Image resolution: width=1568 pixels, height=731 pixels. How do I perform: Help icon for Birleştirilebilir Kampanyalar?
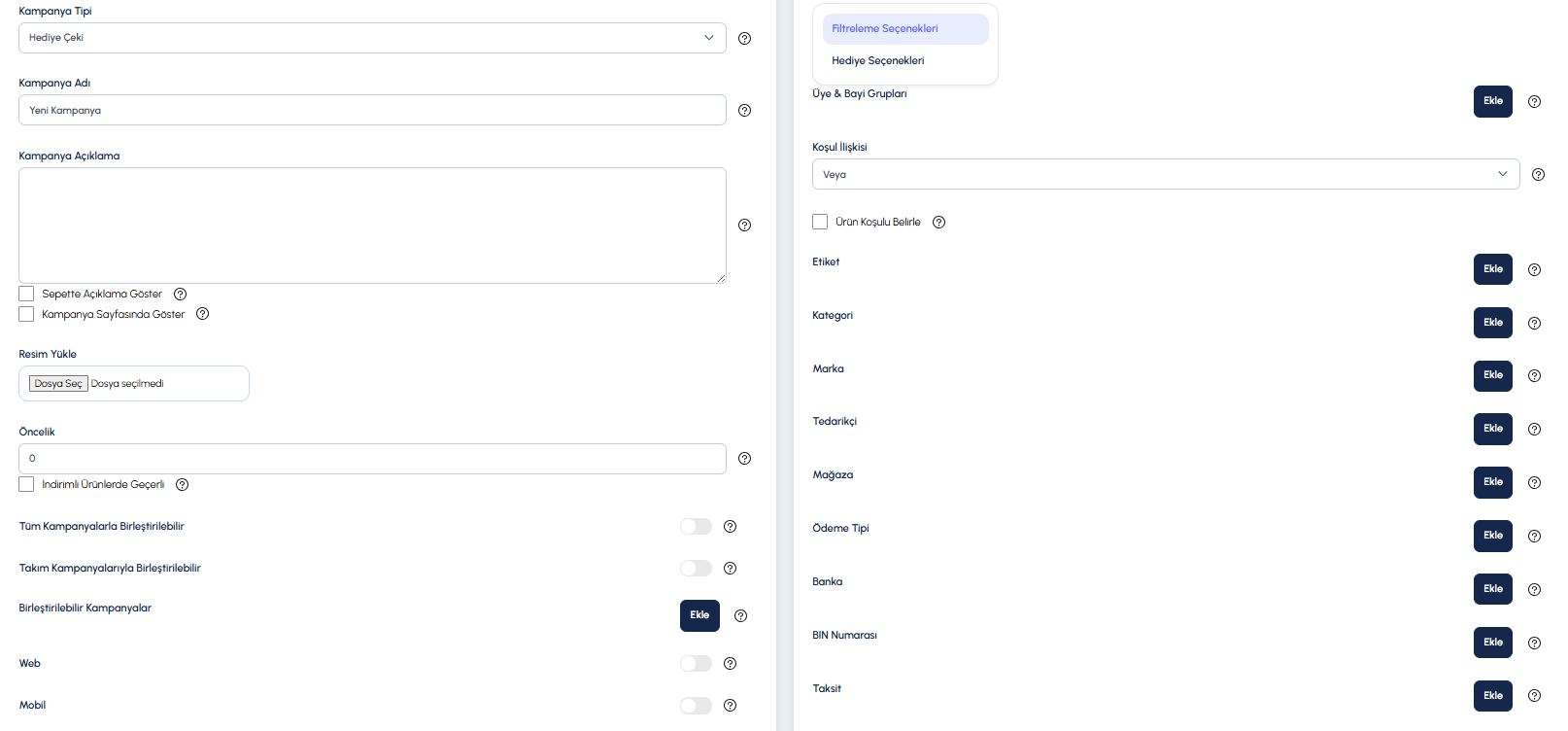pos(740,615)
